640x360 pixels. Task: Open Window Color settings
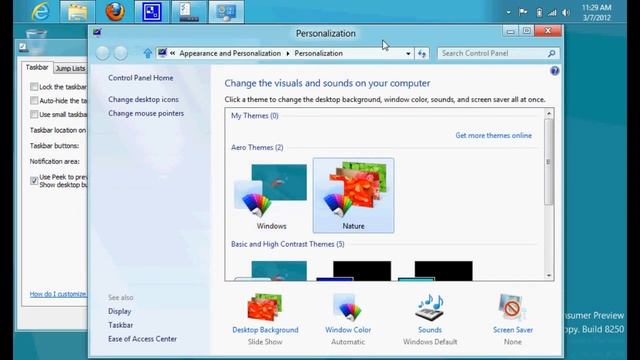click(348, 319)
